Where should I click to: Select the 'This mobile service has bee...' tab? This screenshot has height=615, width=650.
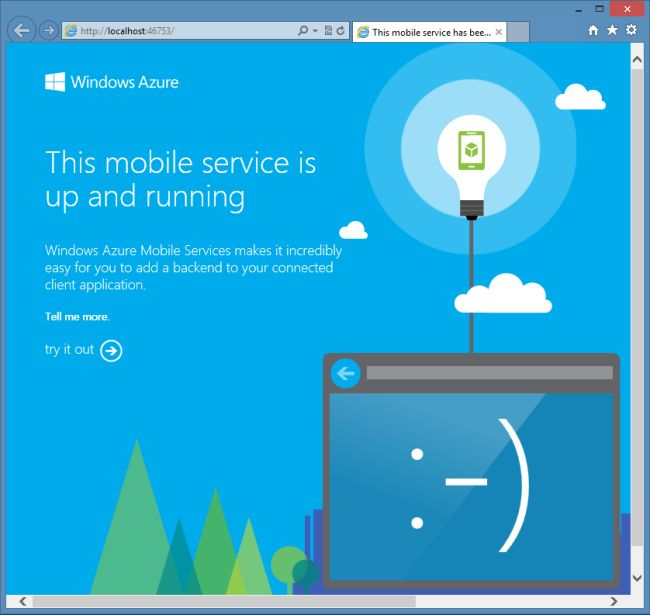pyautogui.click(x=429, y=32)
